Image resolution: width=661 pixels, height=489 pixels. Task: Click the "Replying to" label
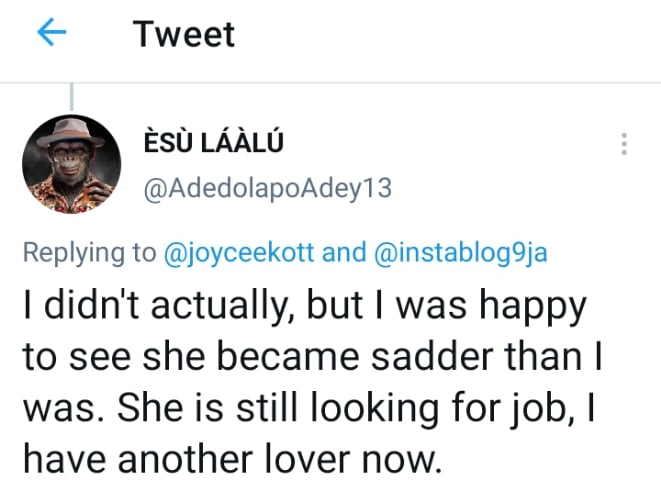89,253
